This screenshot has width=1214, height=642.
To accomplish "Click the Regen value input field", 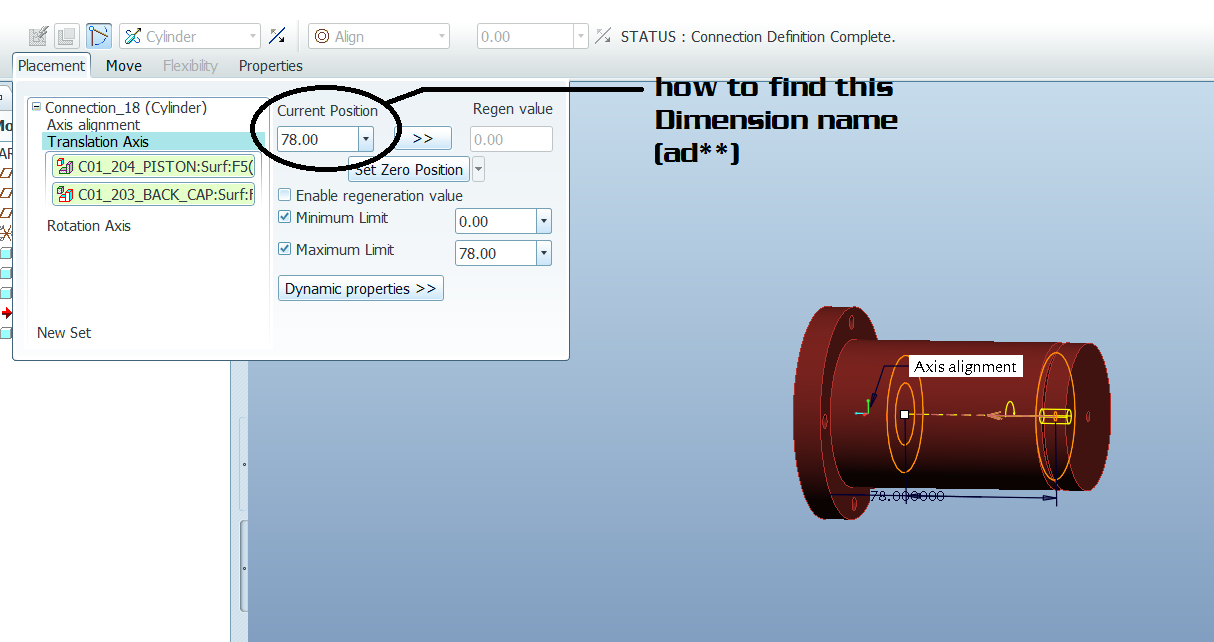I will click(x=511, y=139).
